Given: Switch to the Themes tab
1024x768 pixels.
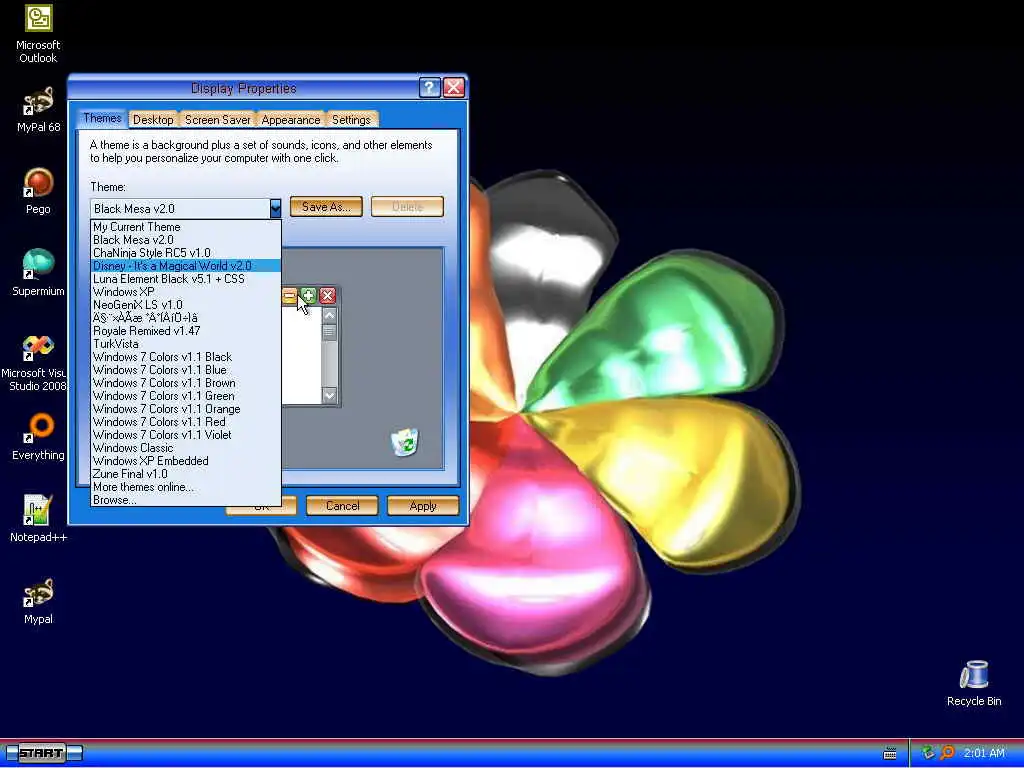Looking at the screenshot, I should [102, 118].
